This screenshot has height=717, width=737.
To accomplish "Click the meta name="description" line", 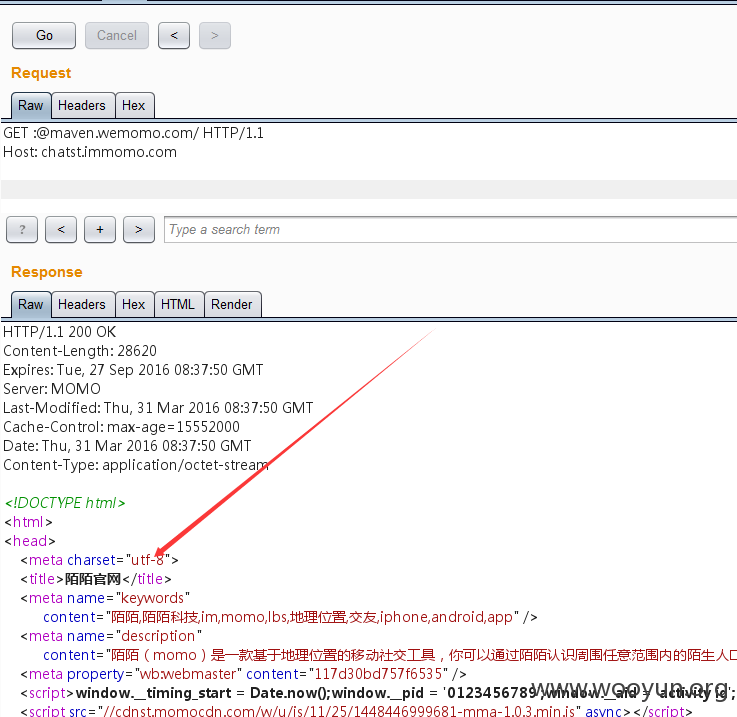I will (111, 636).
